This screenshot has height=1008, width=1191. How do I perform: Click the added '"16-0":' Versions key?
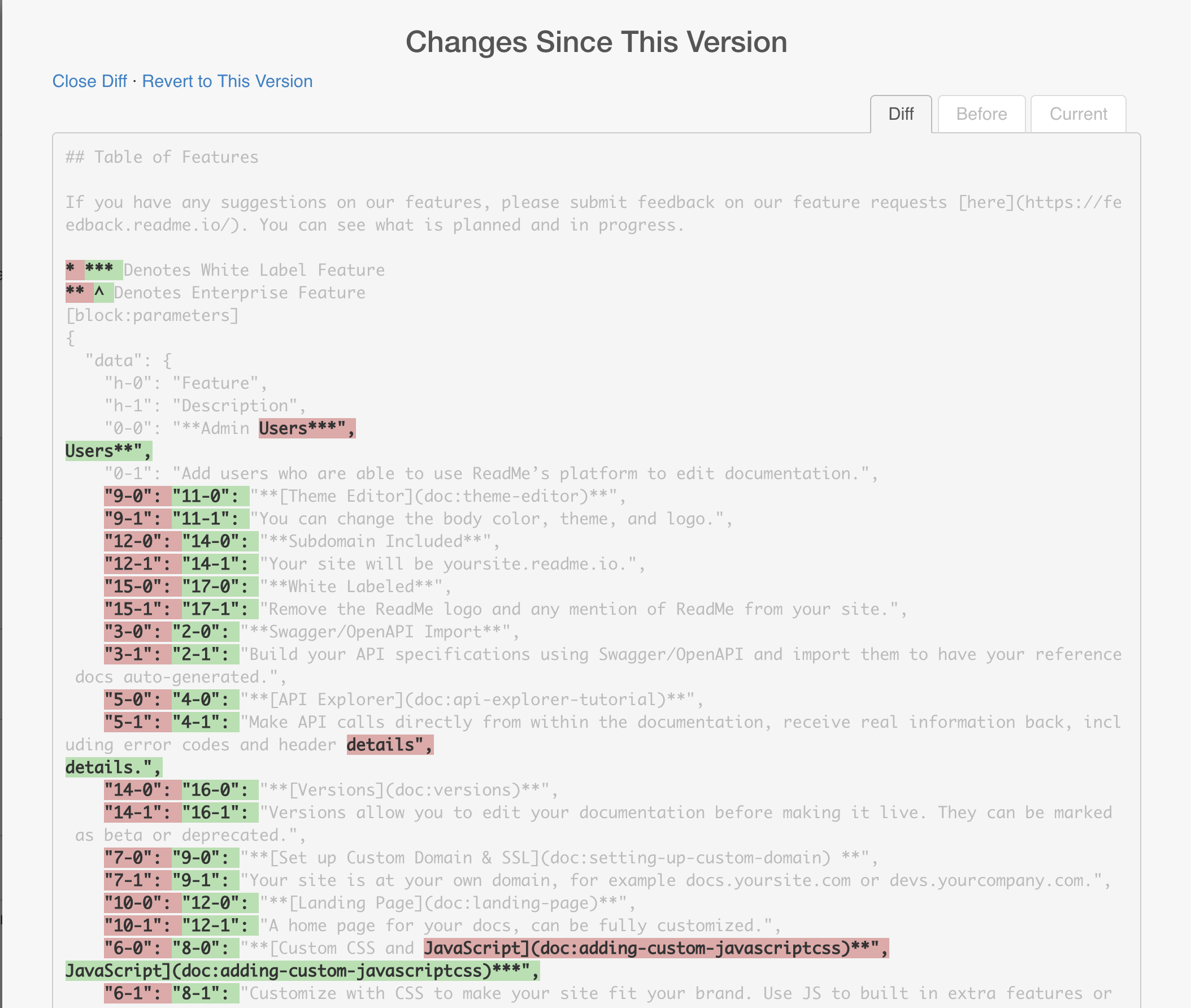(x=219, y=790)
